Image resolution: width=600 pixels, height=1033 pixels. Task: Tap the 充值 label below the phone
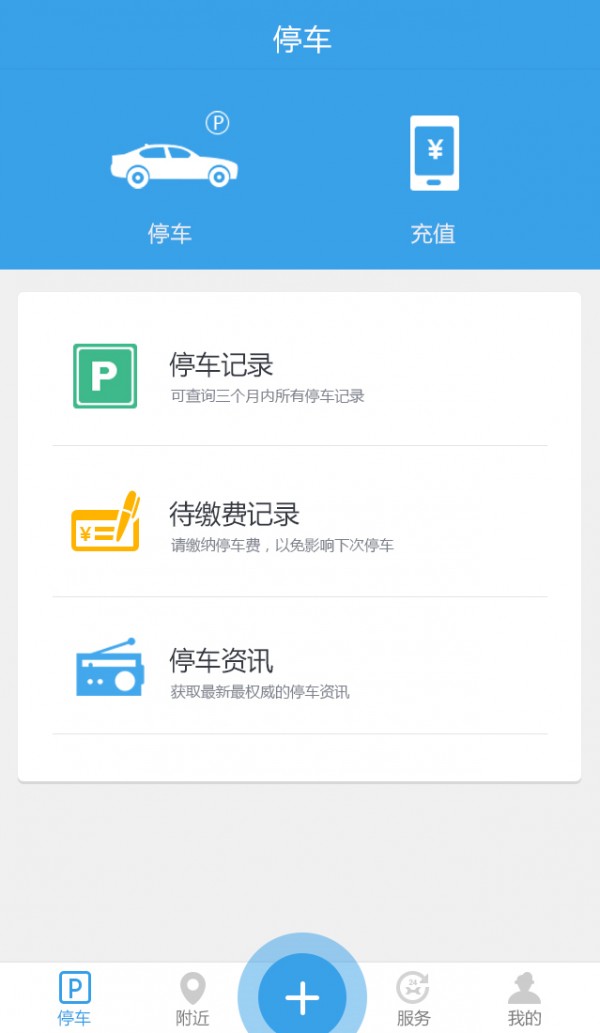click(x=433, y=234)
